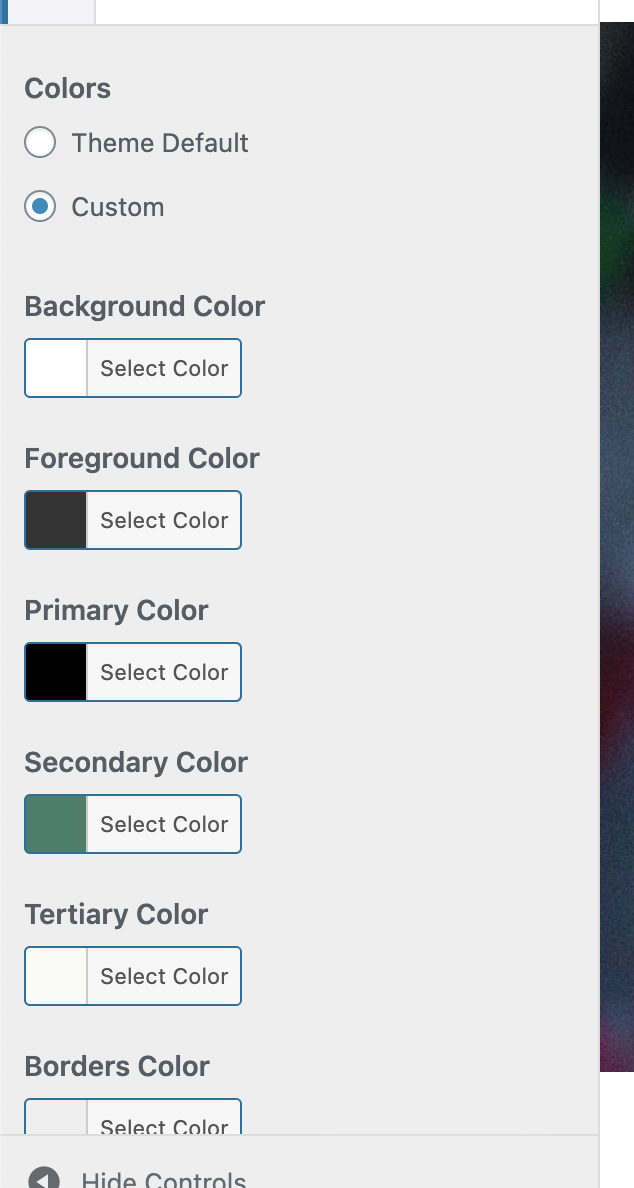This screenshot has height=1188, width=634.
Task: Switch to the tab at top left
Action: pyautogui.click(x=50, y=11)
